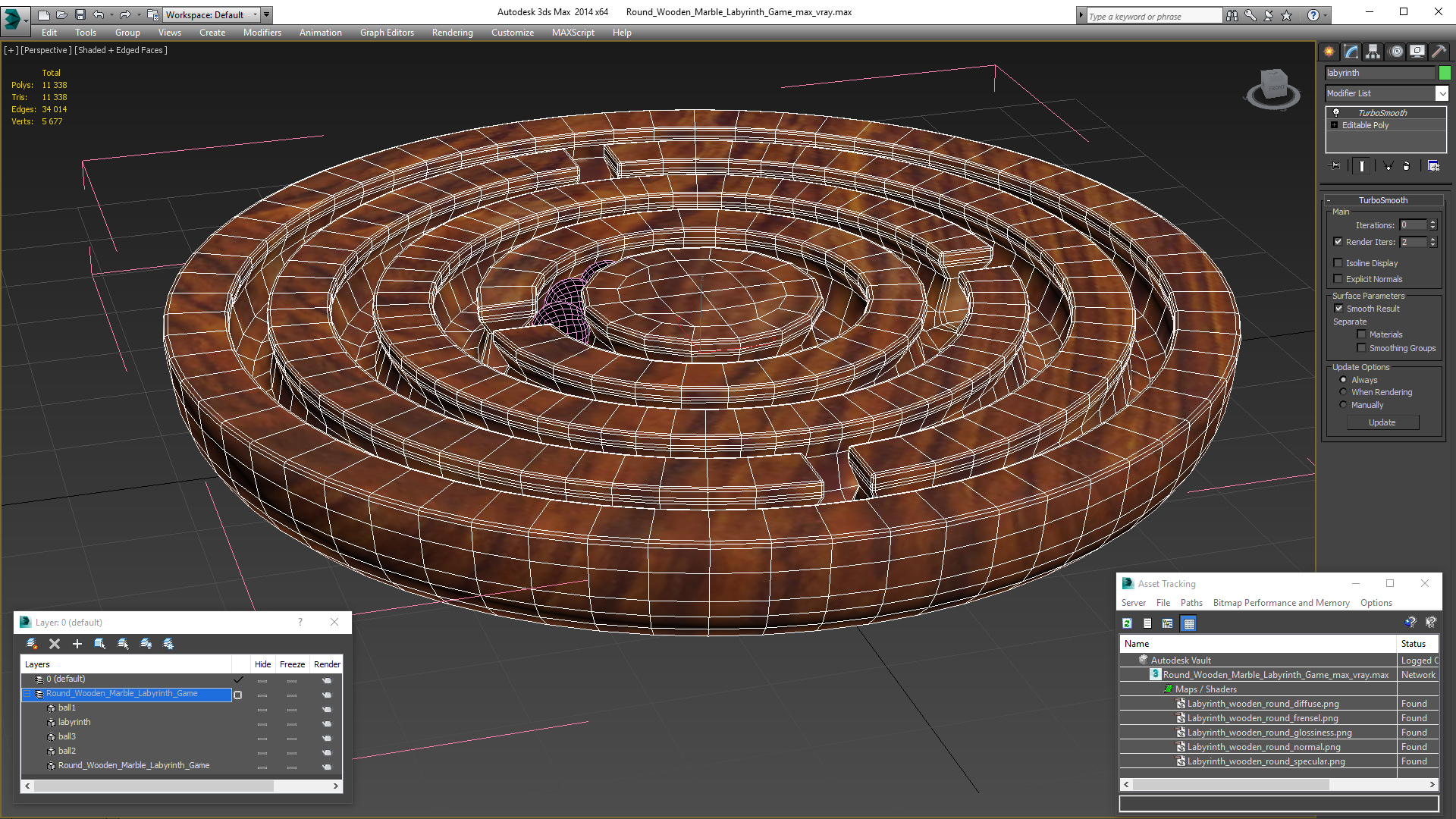Toggle the Render Iters checkbox

pyautogui.click(x=1338, y=242)
